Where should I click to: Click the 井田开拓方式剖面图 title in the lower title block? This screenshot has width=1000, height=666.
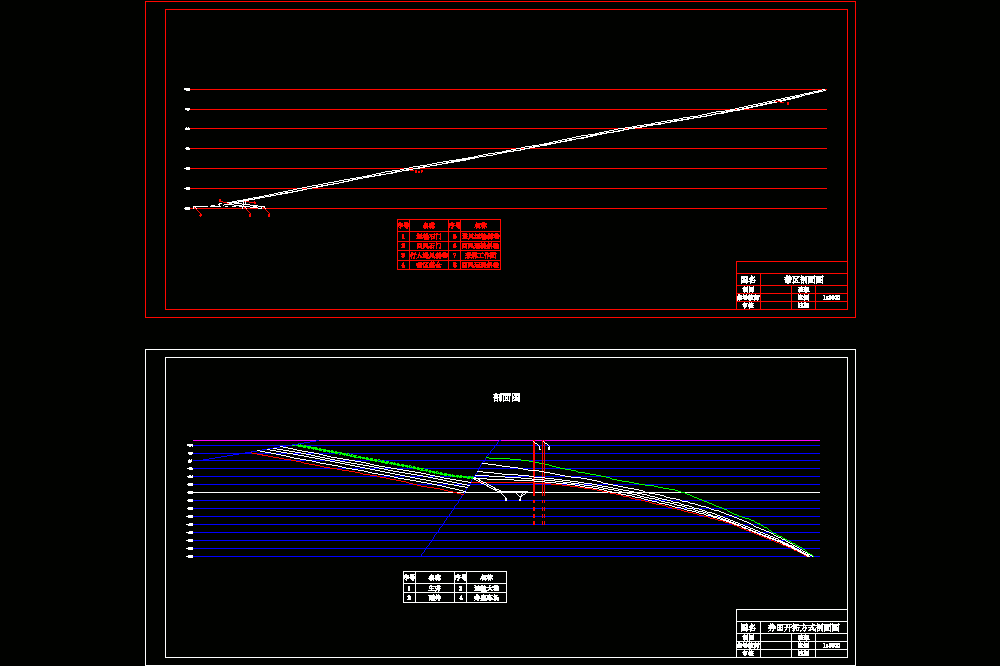(x=804, y=628)
